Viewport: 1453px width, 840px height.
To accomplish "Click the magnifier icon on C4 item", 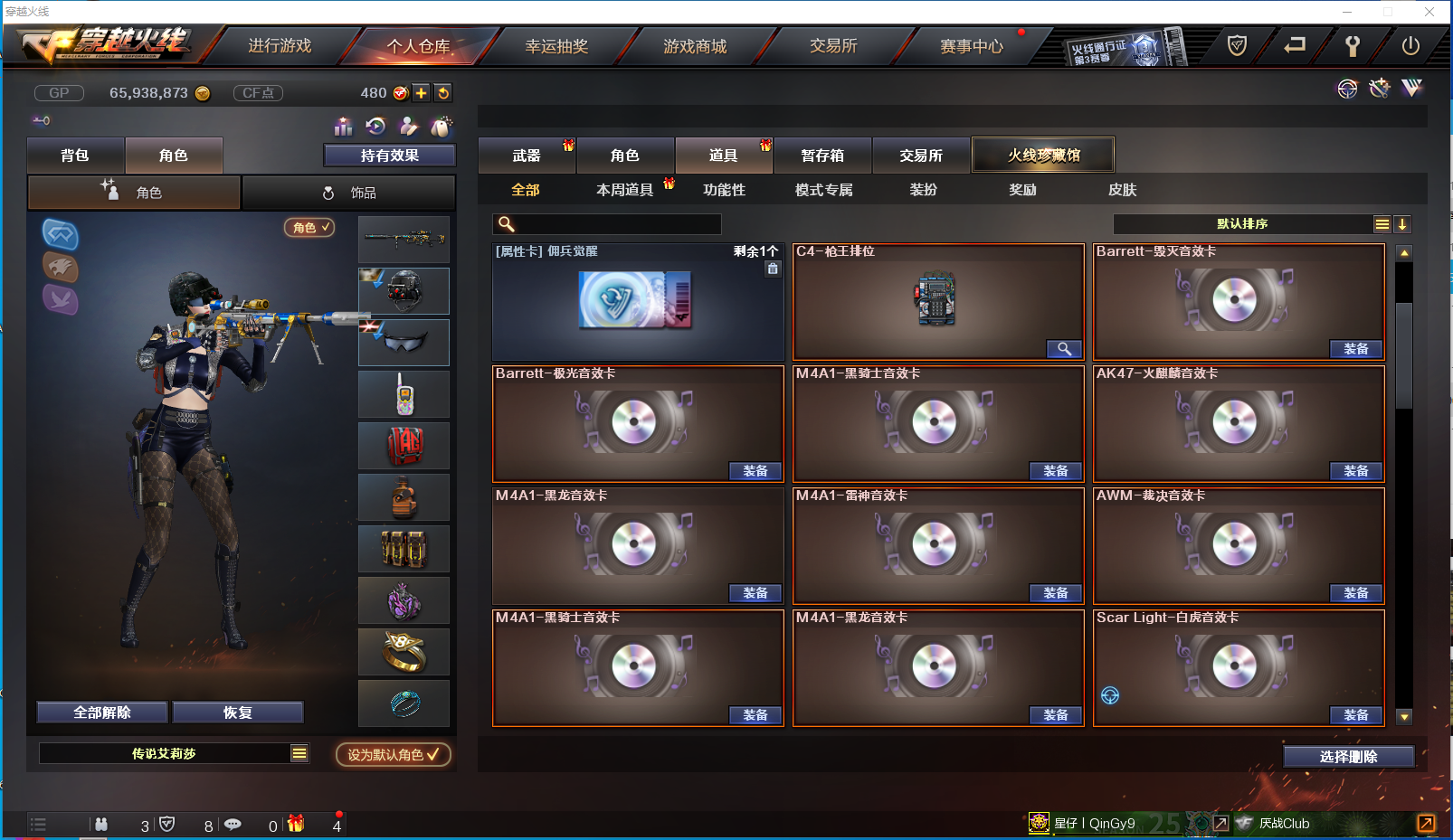I will (x=1064, y=349).
